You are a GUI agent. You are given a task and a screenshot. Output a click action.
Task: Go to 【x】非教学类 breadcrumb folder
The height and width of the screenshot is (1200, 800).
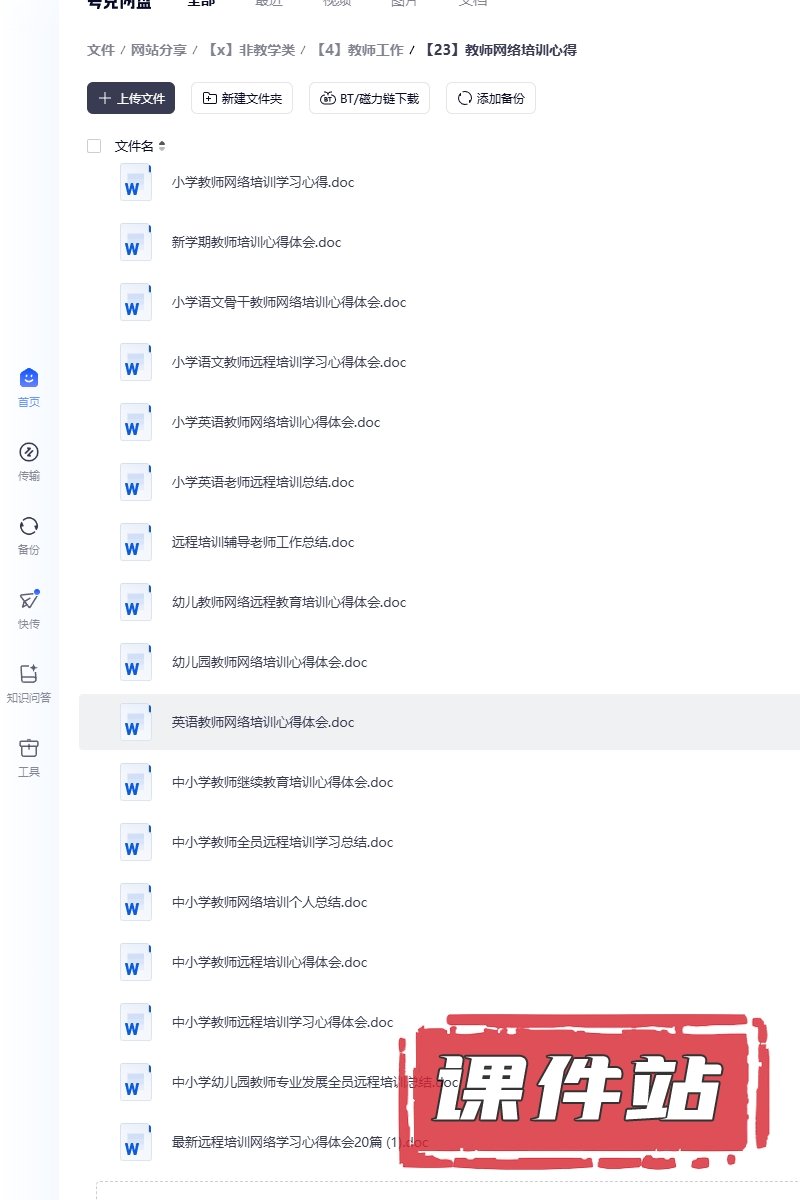pyautogui.click(x=250, y=50)
